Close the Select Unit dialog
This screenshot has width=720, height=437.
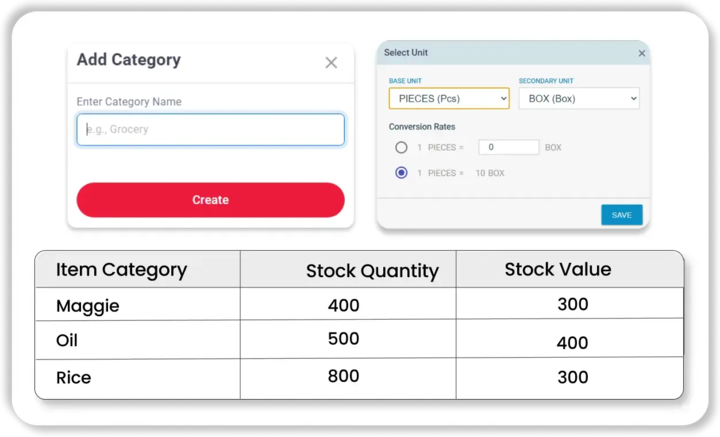(x=642, y=53)
